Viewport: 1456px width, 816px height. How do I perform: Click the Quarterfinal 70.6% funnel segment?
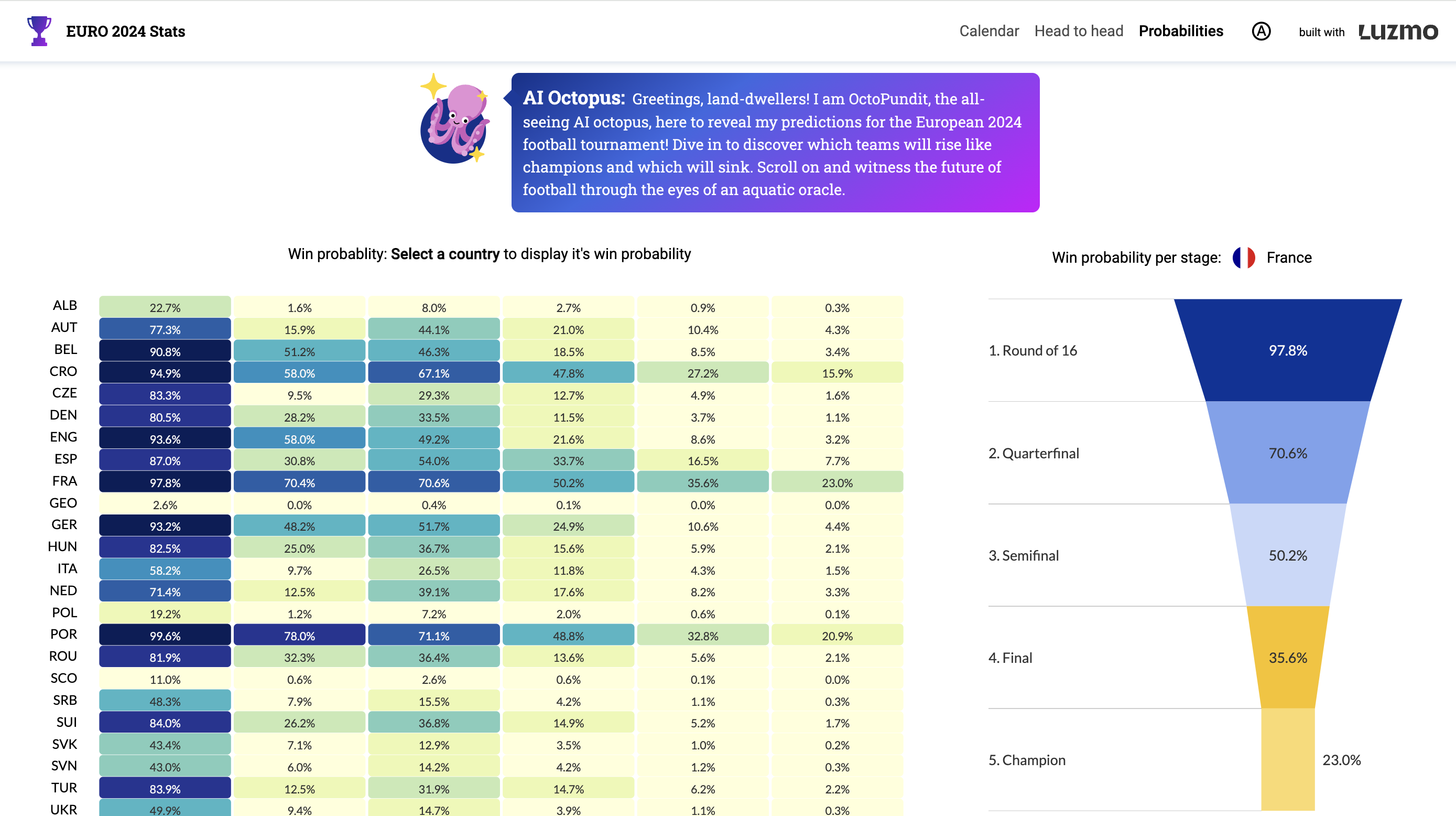coord(1288,453)
